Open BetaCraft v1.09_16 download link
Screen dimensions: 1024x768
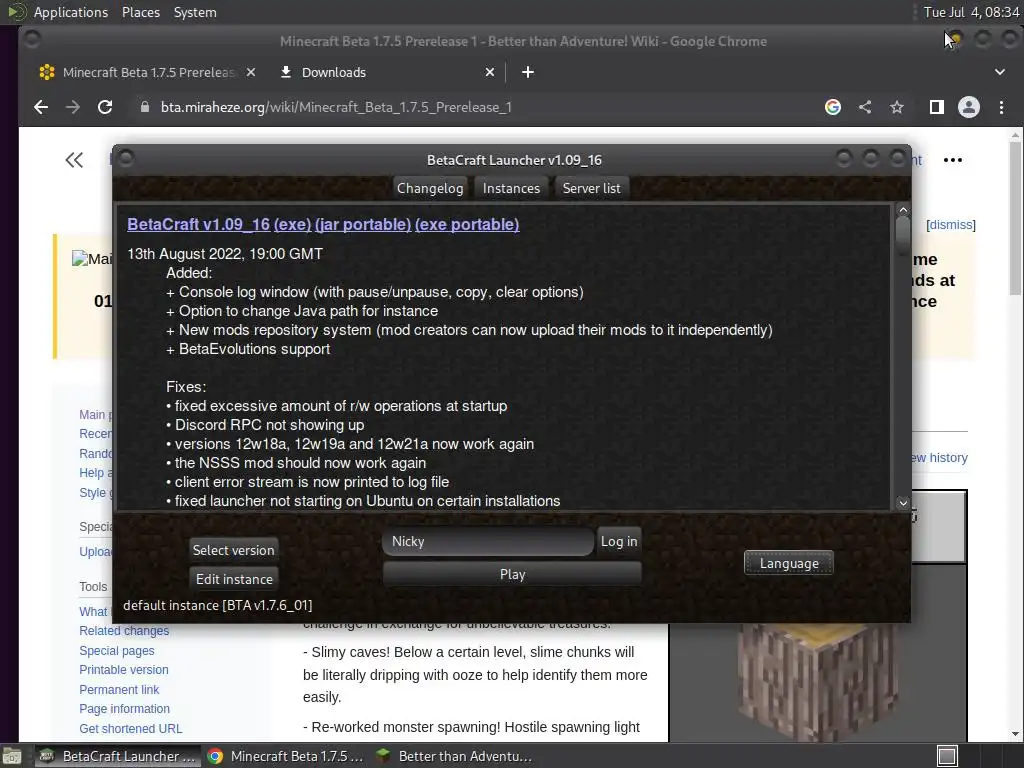(199, 225)
